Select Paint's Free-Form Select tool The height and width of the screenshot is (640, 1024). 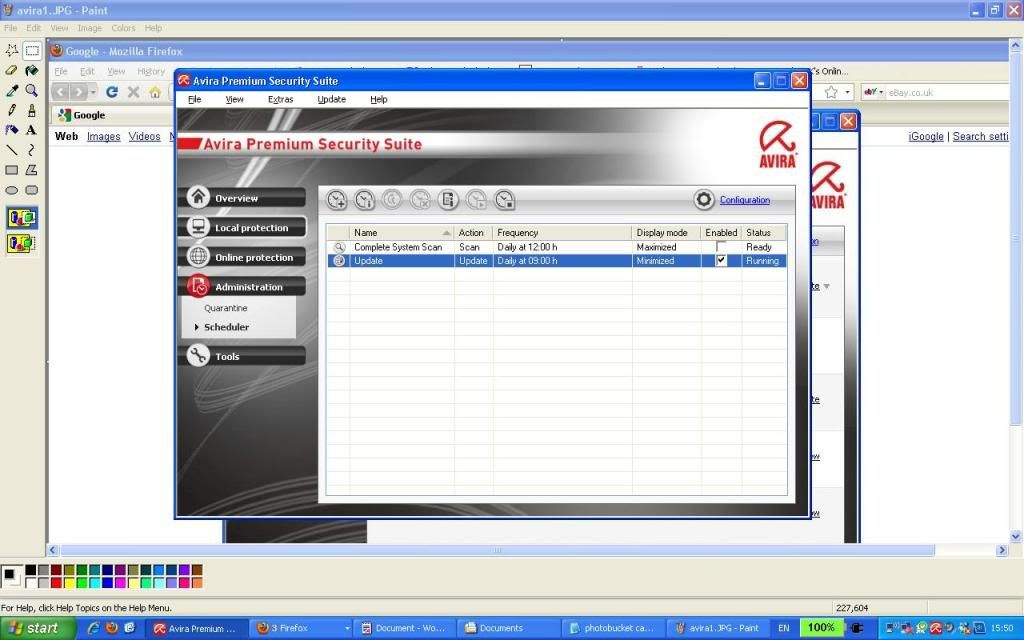pyautogui.click(x=12, y=50)
